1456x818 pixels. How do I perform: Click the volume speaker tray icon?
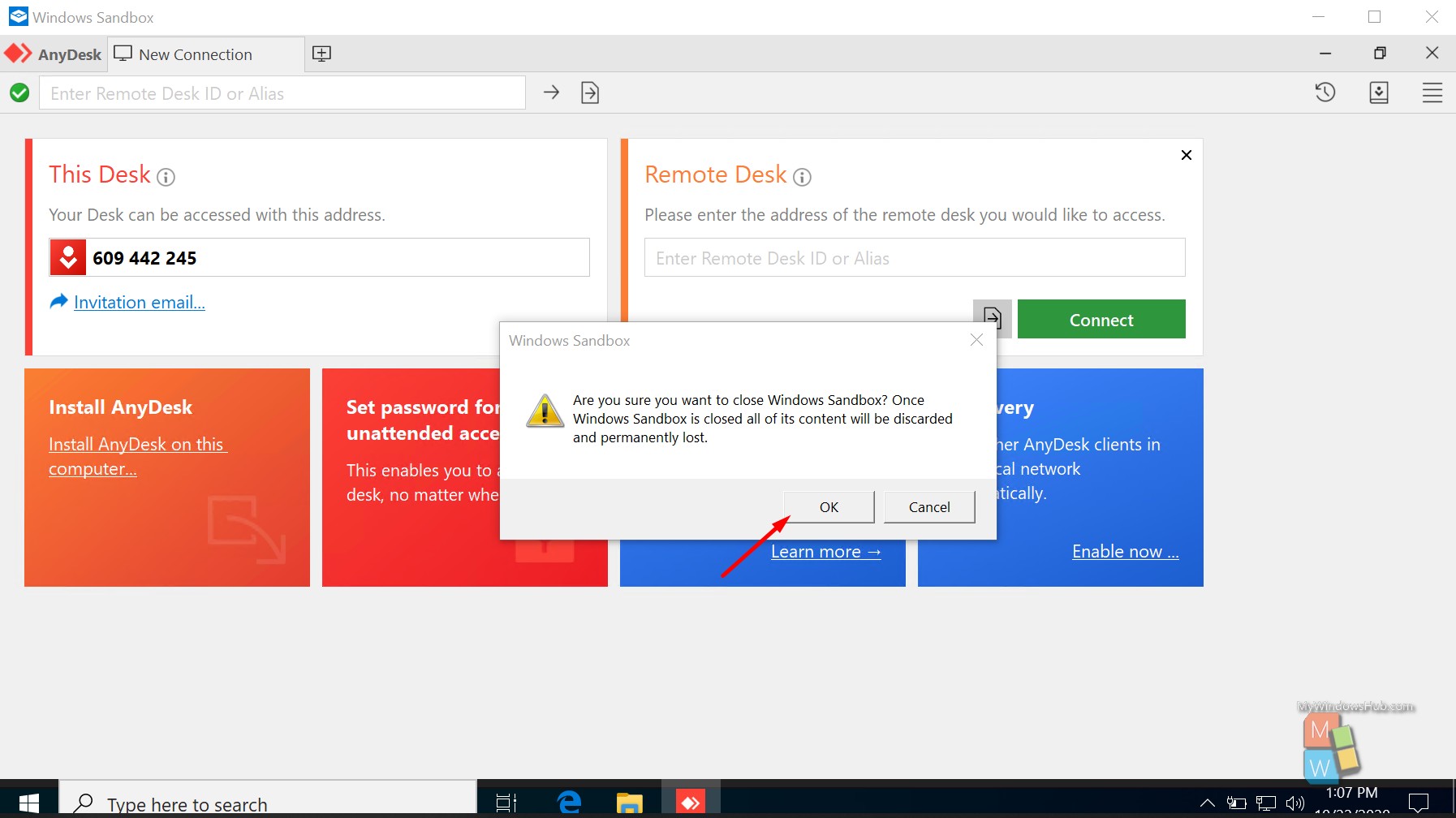[1295, 803]
